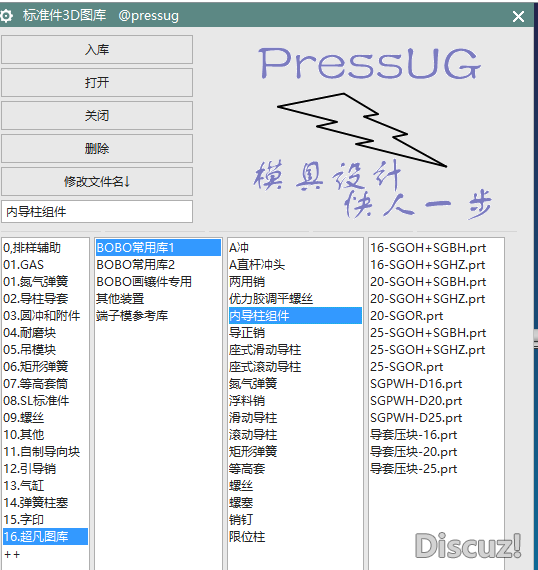Click the 打开 button
Image resolution: width=538 pixels, height=570 pixels.
(x=97, y=83)
